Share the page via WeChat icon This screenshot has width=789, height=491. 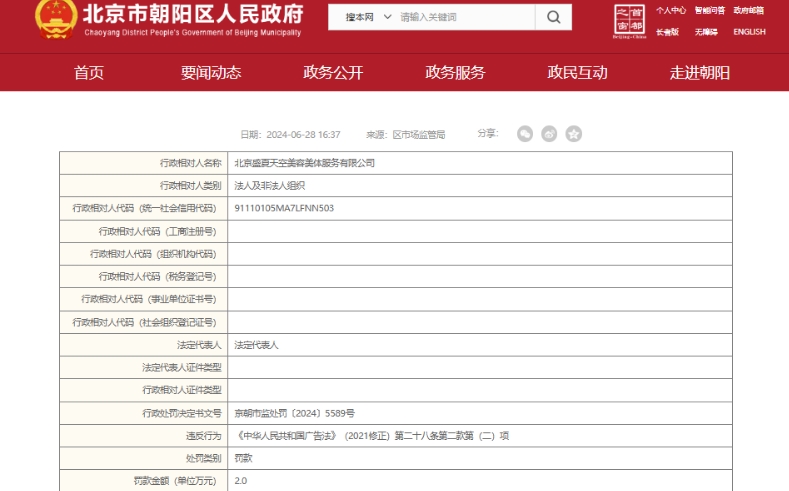pyautogui.click(x=525, y=134)
